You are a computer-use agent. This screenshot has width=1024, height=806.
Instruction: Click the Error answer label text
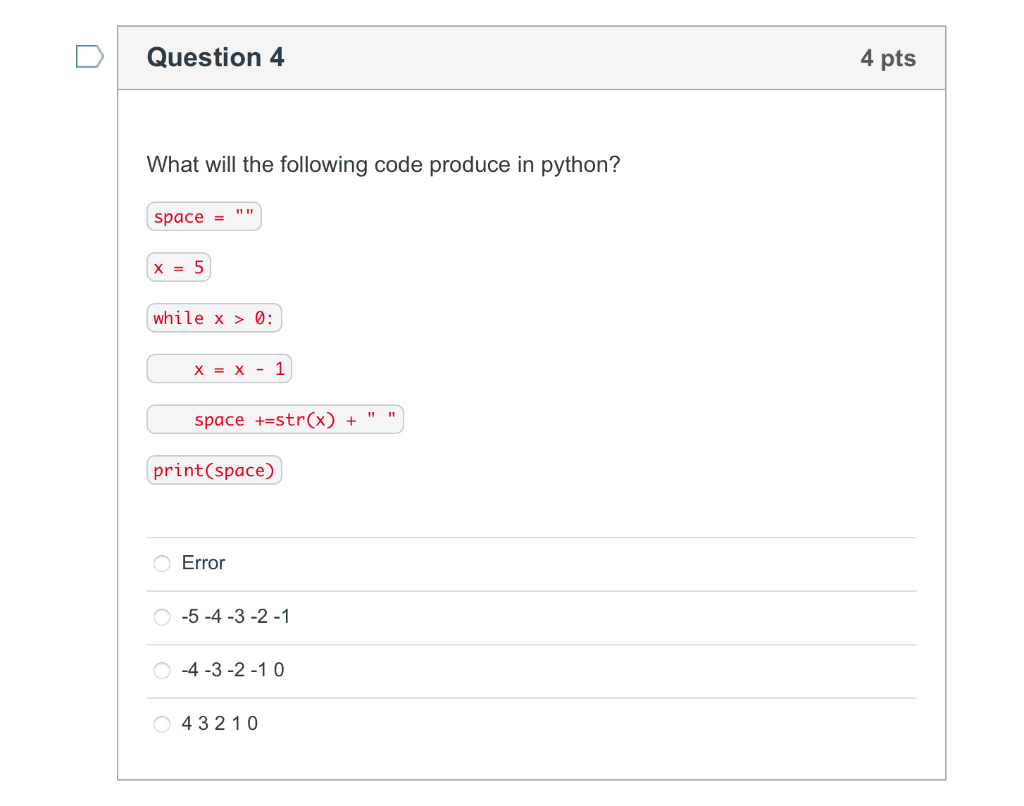(x=203, y=563)
